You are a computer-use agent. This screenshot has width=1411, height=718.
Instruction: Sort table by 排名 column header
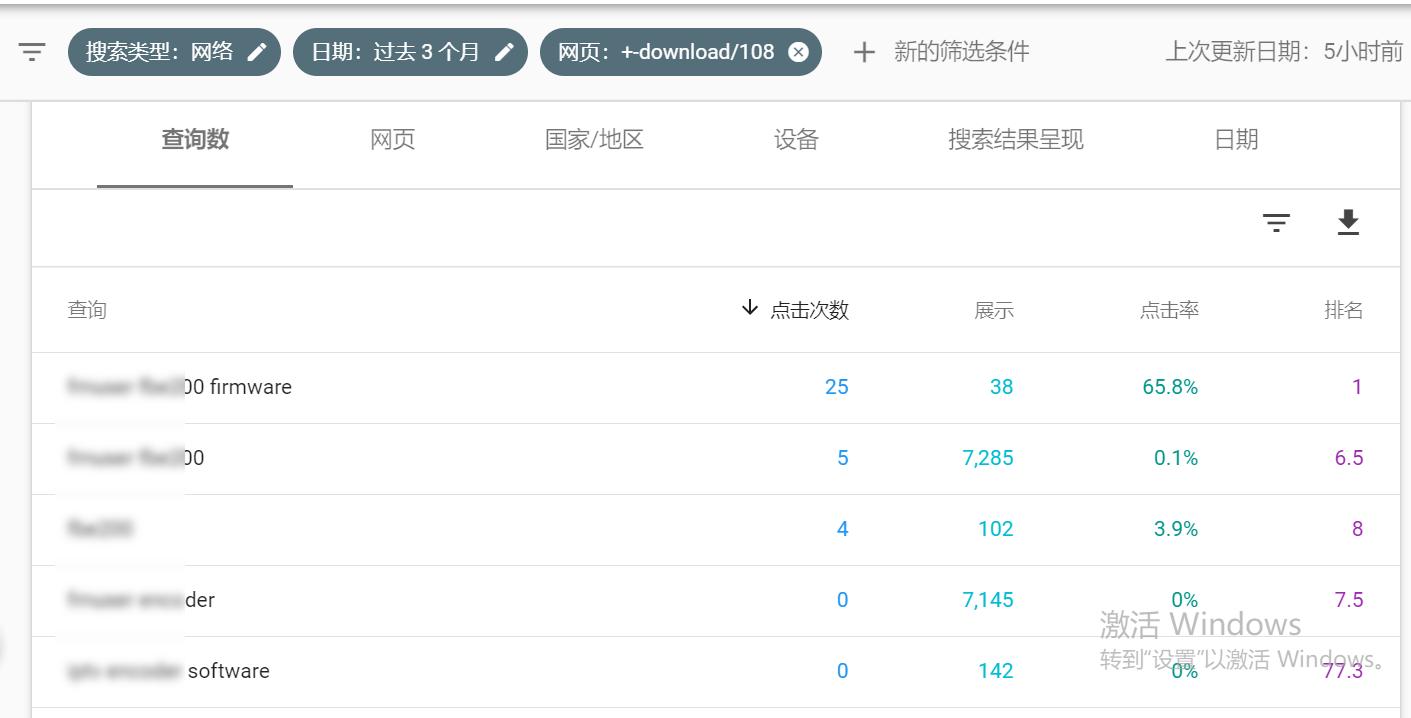tap(1343, 310)
